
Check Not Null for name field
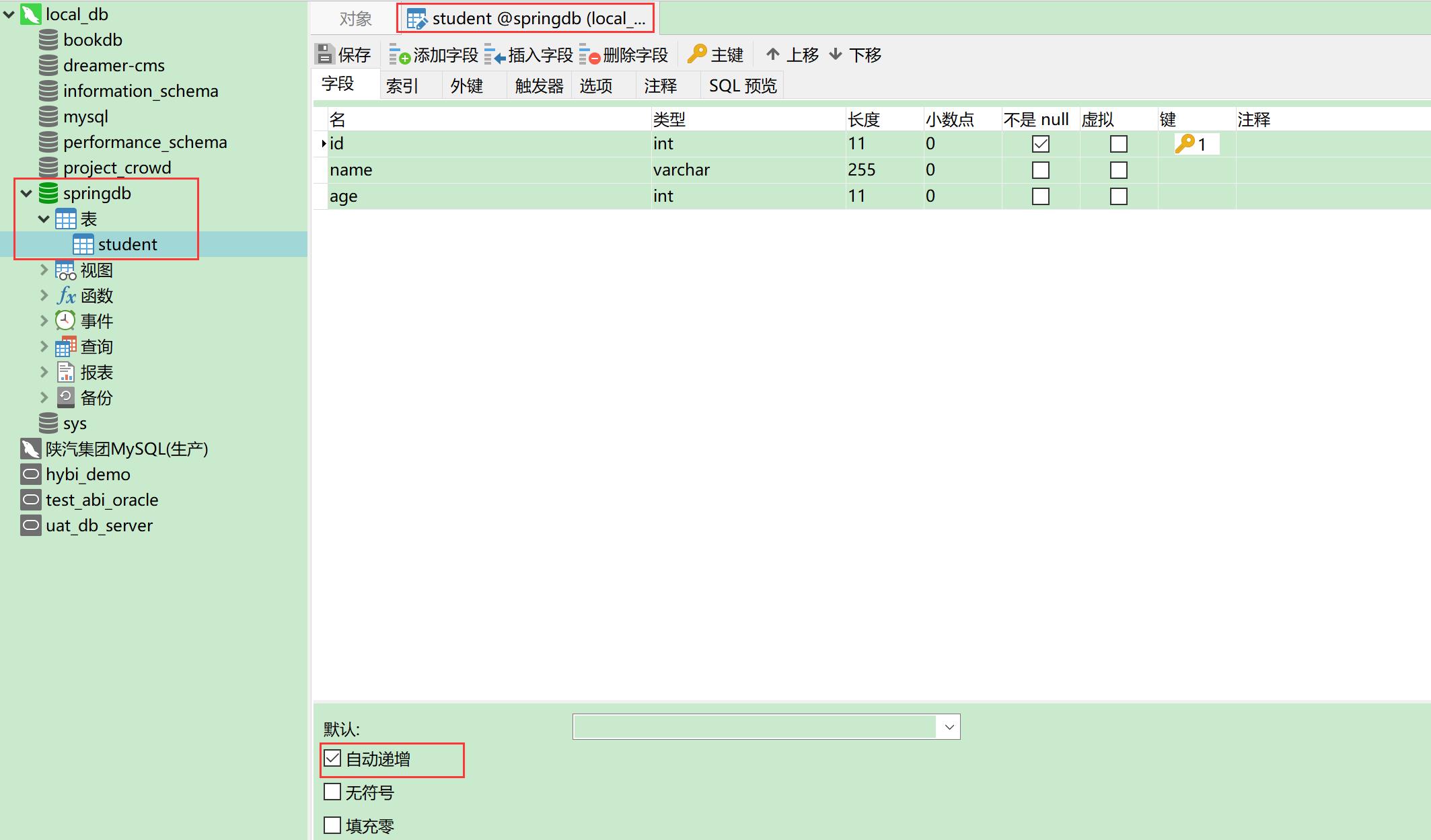[x=1041, y=170]
